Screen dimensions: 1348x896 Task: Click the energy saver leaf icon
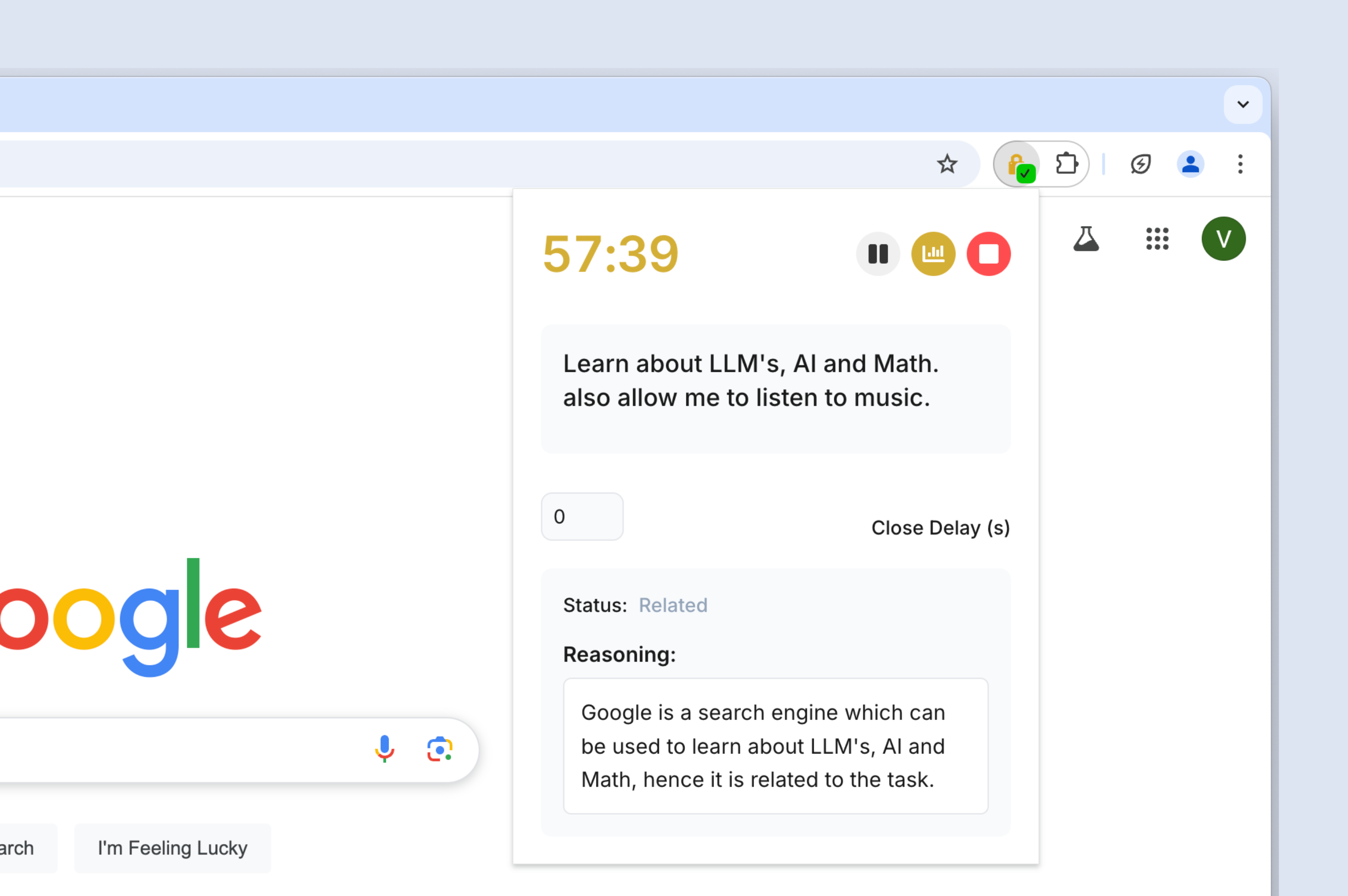click(1140, 164)
